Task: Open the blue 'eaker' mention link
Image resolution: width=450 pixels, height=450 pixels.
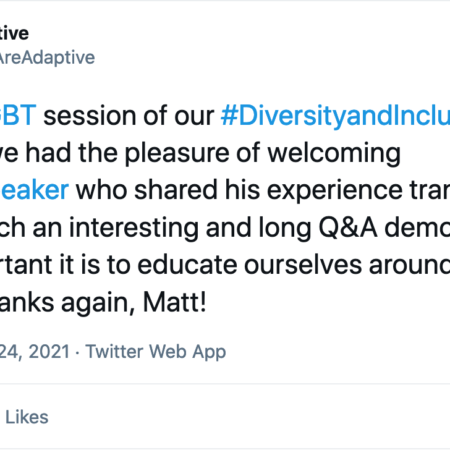Action: click(34, 190)
